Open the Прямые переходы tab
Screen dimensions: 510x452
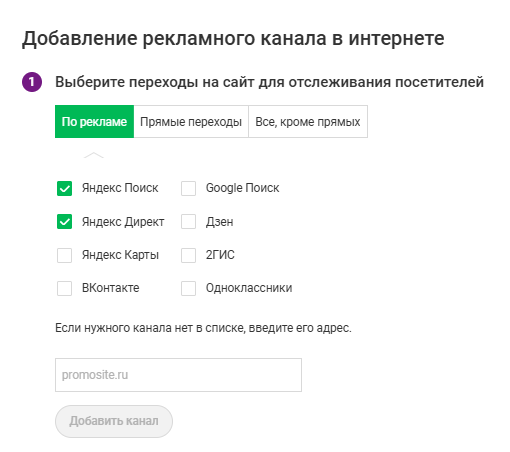[x=191, y=122]
